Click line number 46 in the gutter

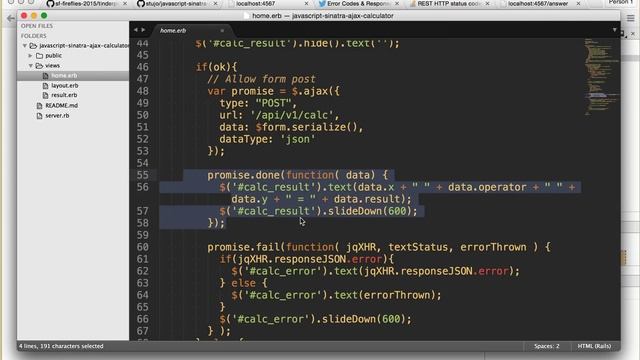[143, 67]
